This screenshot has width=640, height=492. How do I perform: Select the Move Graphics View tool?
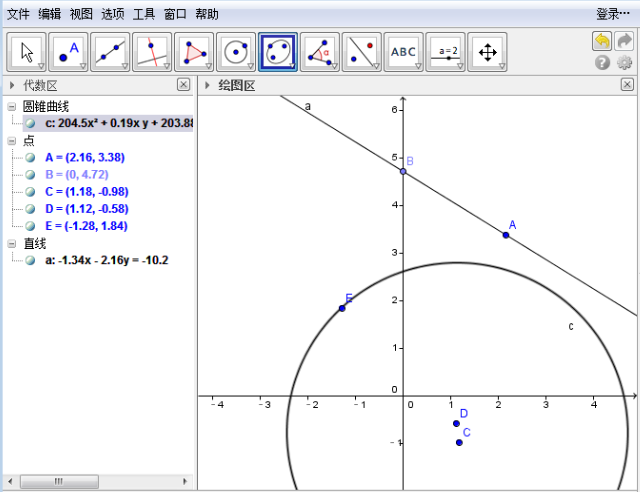coord(487,52)
